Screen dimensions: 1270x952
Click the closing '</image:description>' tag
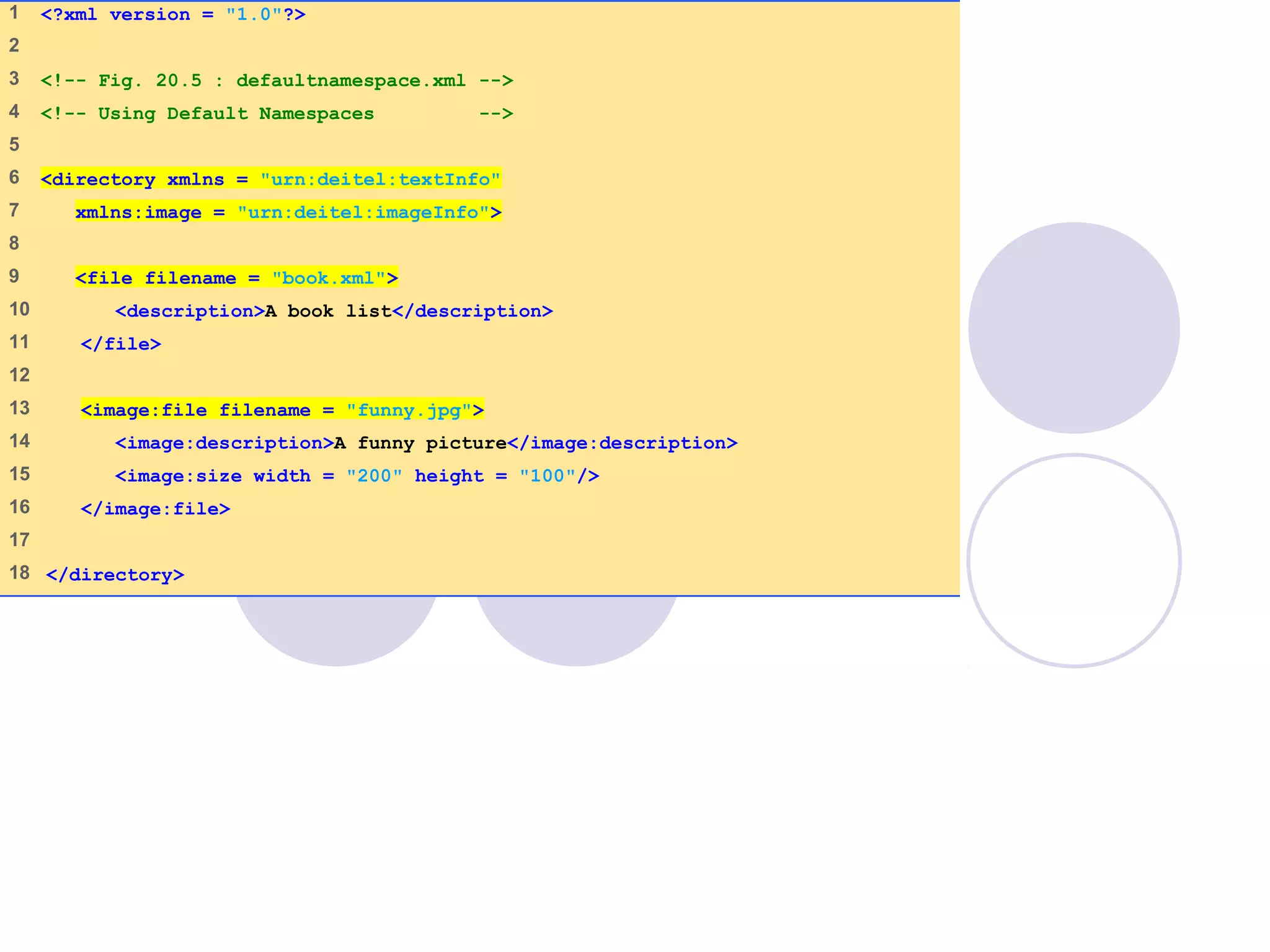(623, 443)
